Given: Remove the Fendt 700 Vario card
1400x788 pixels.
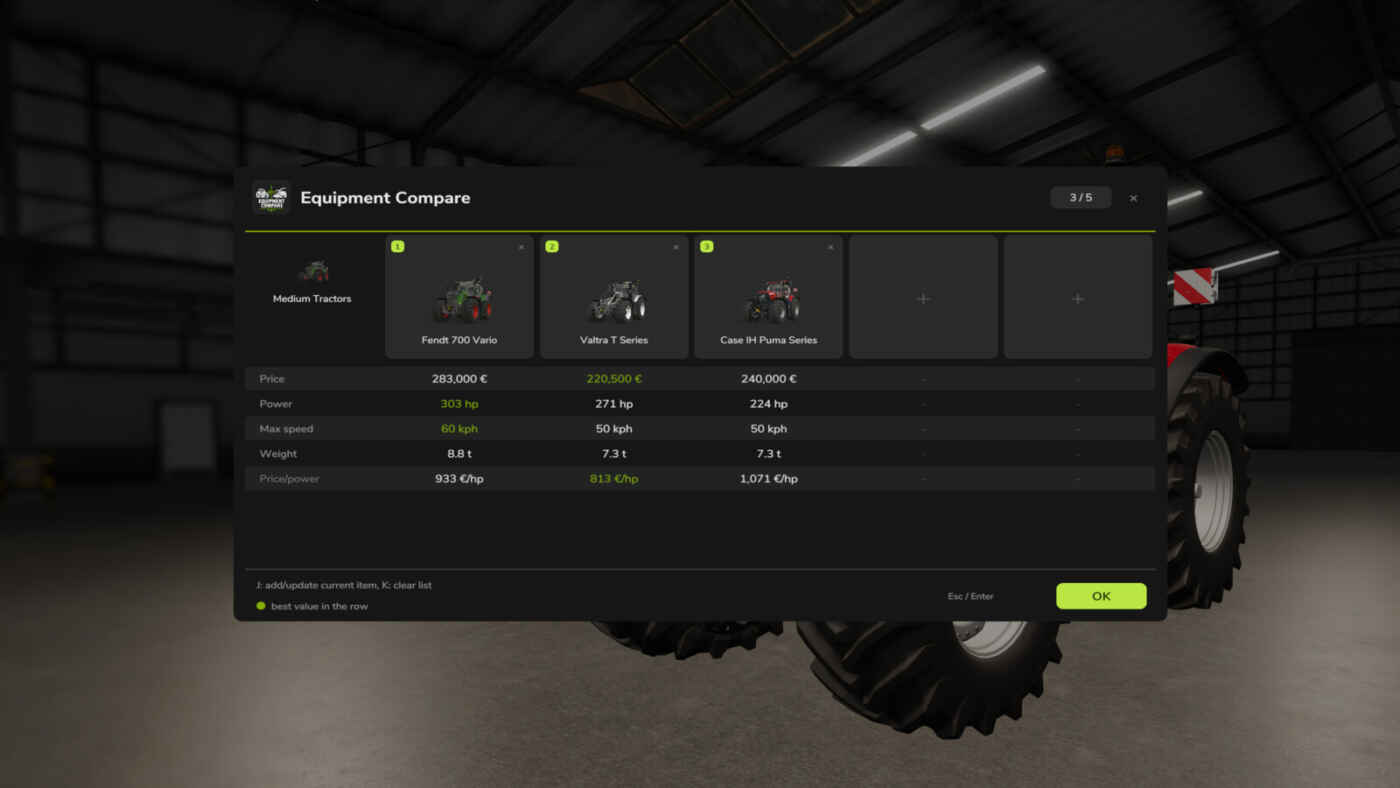Looking at the screenshot, I should tap(521, 247).
